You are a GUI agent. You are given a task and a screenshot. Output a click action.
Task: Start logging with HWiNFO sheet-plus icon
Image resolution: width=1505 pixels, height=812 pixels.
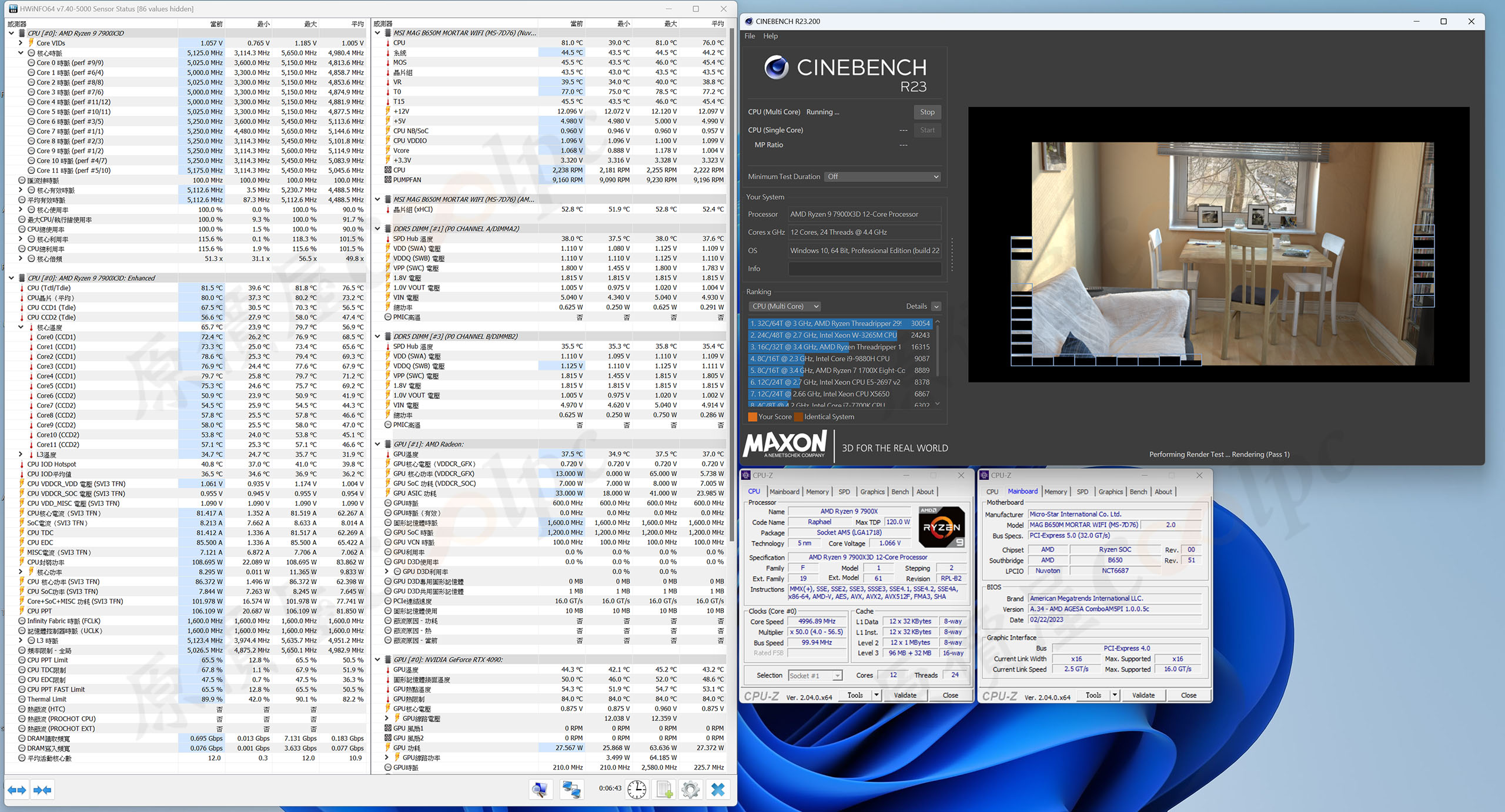(664, 789)
